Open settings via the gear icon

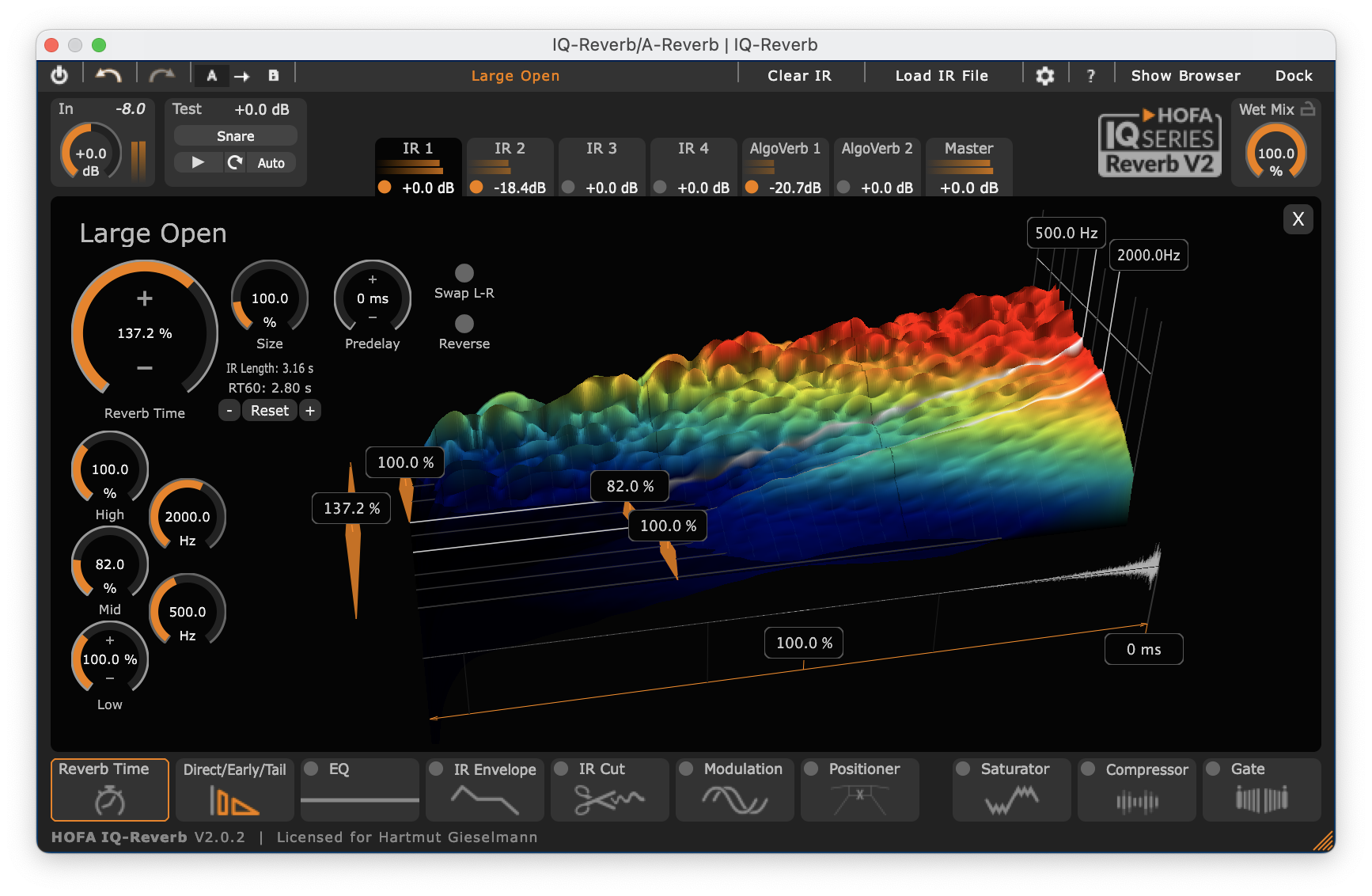pos(1044,76)
